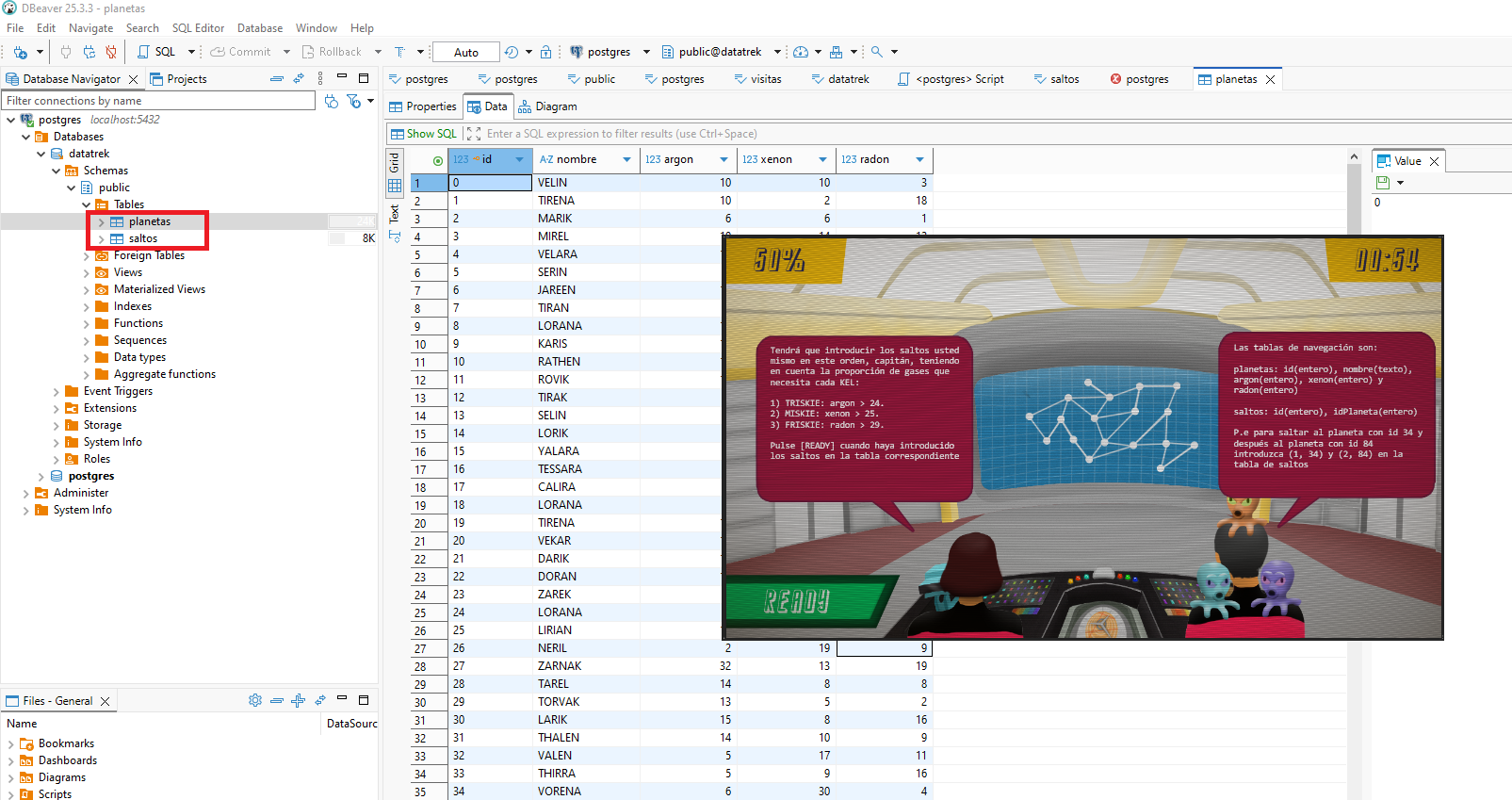Viewport: 1512px width, 800px height.
Task: Click the Show SQL button
Action: pyautogui.click(x=424, y=134)
